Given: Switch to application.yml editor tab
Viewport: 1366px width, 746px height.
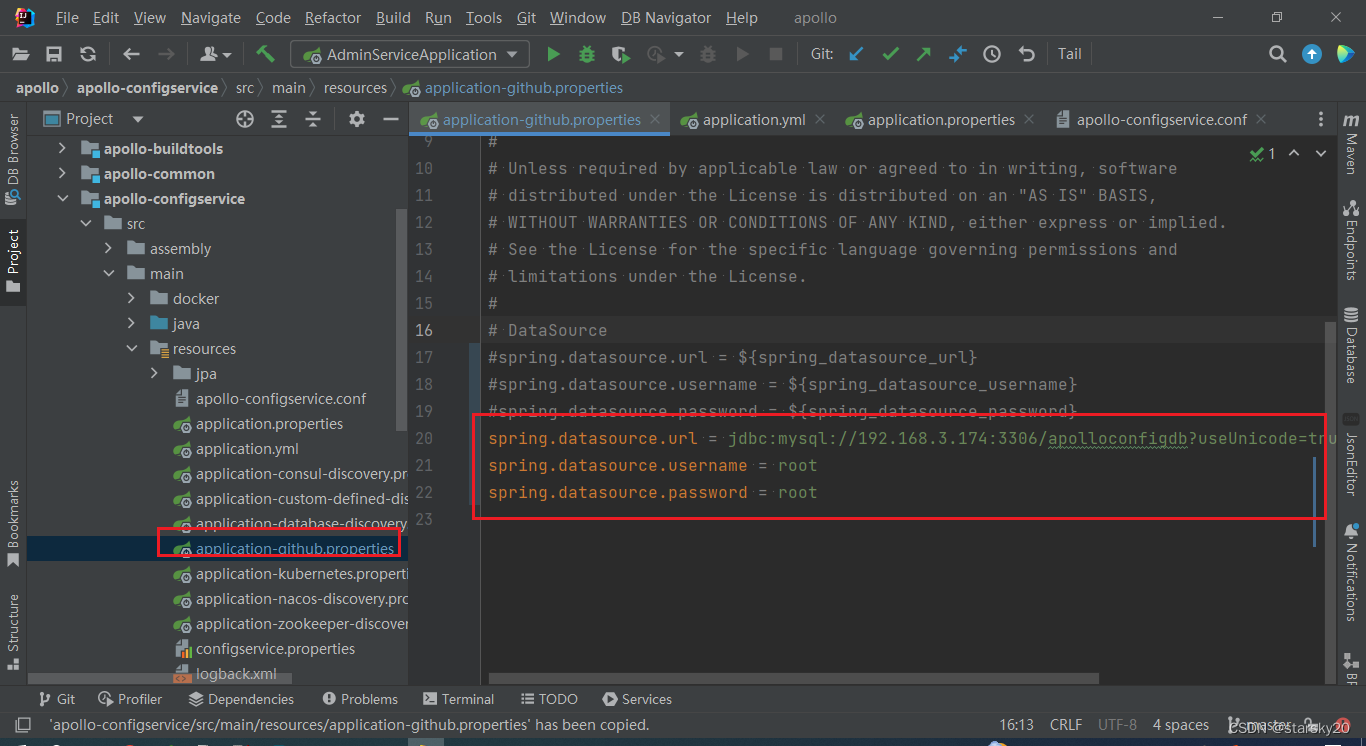Looking at the screenshot, I should point(753,119).
